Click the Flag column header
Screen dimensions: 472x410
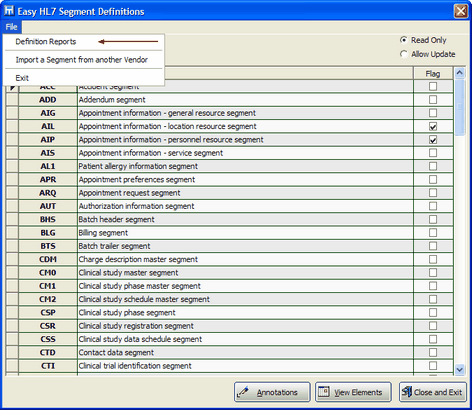coord(433,74)
